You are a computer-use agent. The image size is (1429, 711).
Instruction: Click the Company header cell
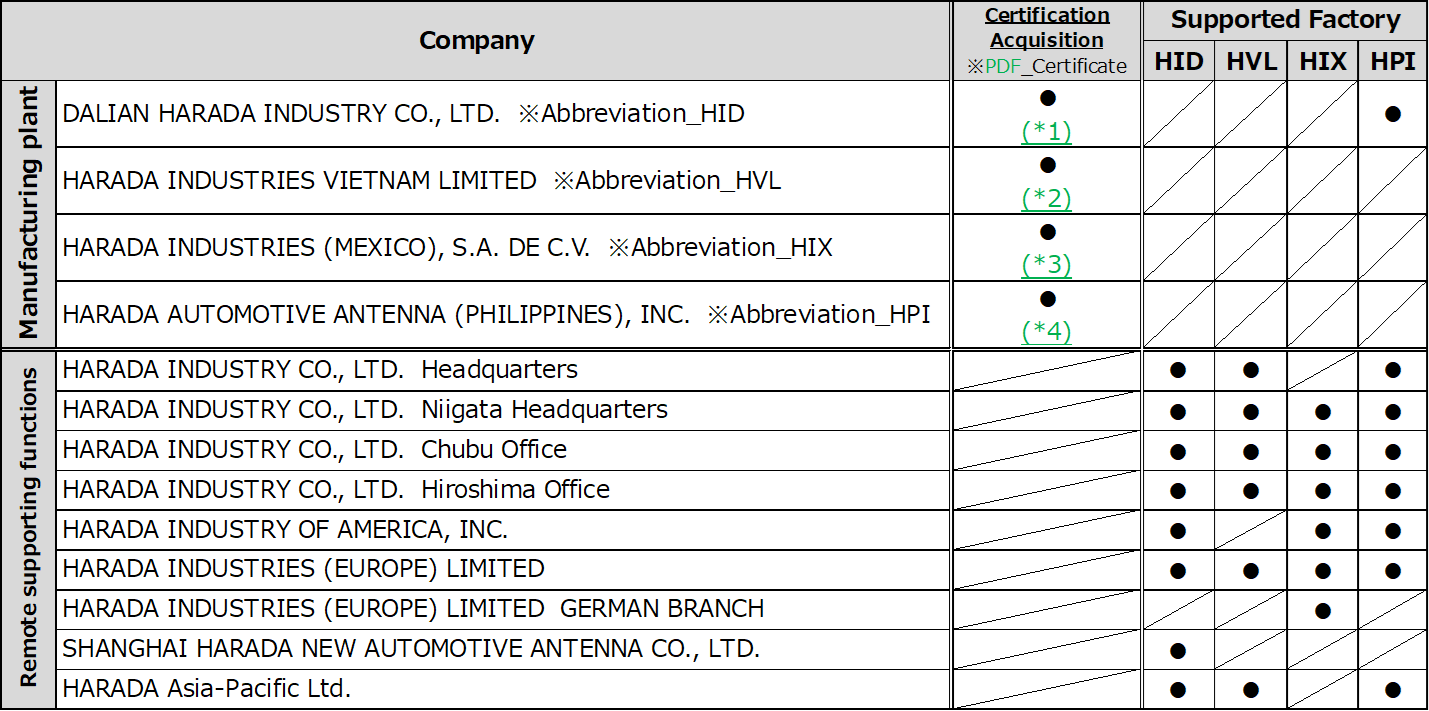(x=476, y=41)
